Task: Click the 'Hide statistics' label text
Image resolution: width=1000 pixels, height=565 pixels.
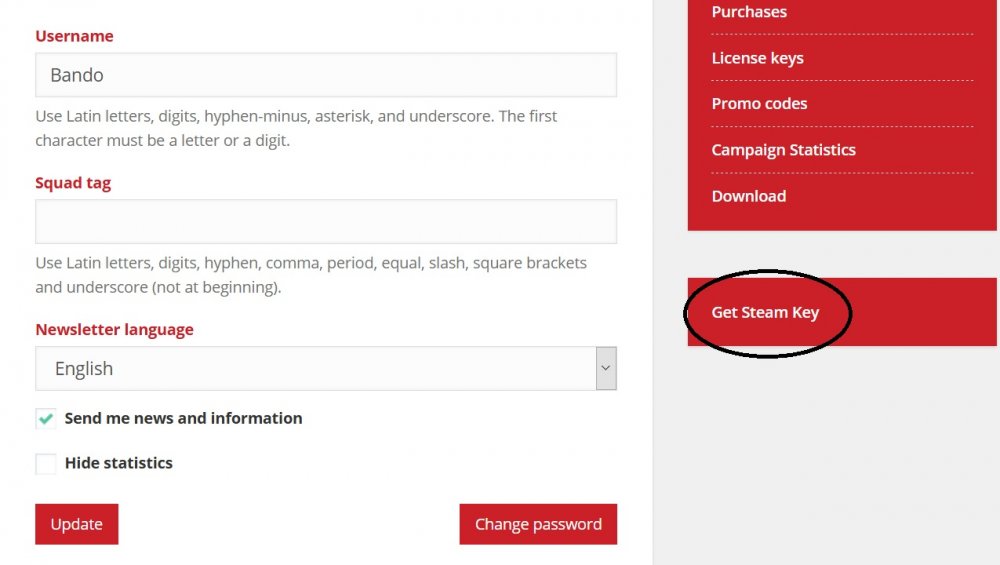Action: click(118, 463)
